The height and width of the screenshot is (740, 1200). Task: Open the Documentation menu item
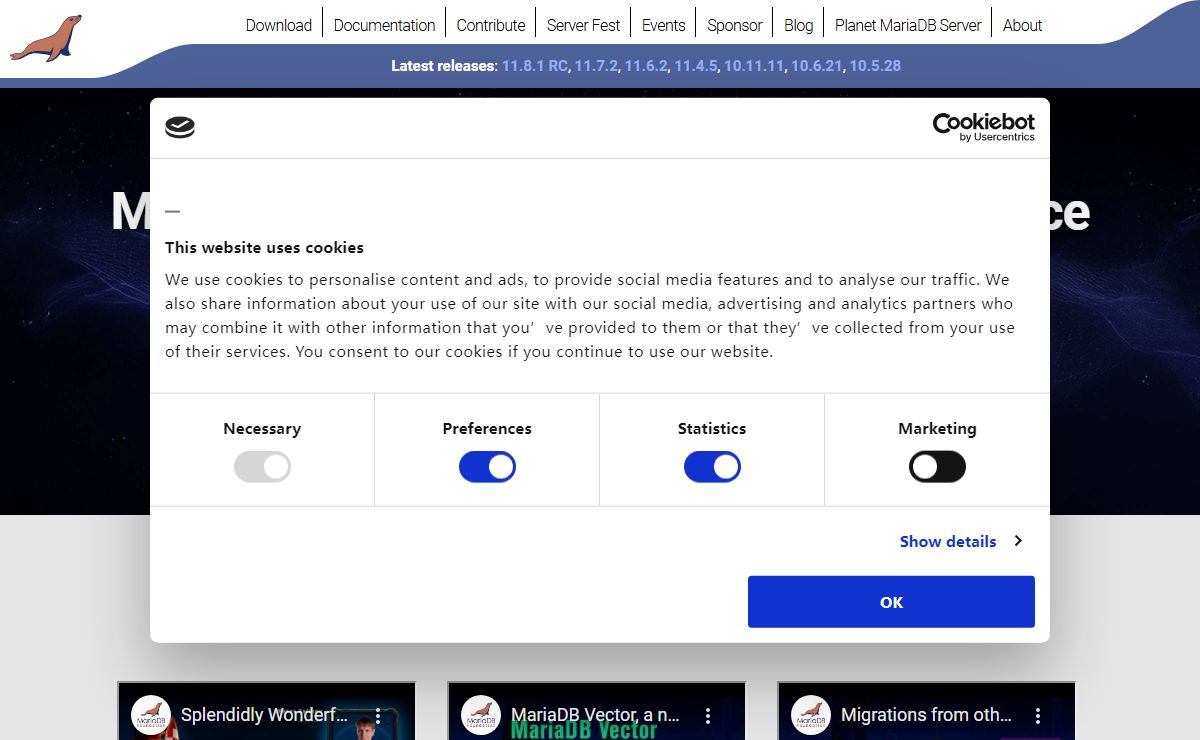[x=384, y=25]
